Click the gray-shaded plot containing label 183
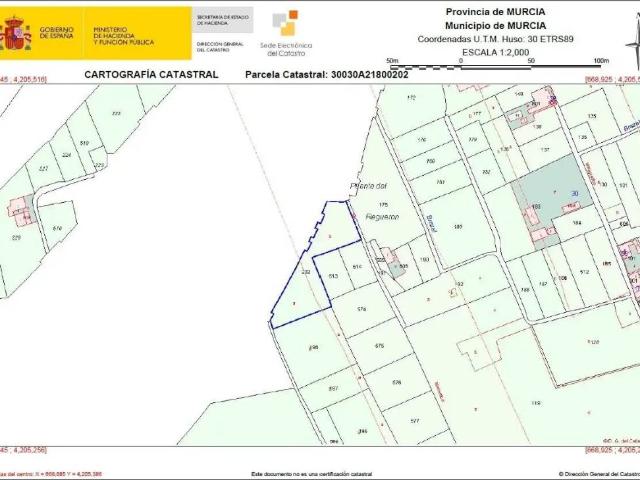640x480 pixels. pos(551,202)
